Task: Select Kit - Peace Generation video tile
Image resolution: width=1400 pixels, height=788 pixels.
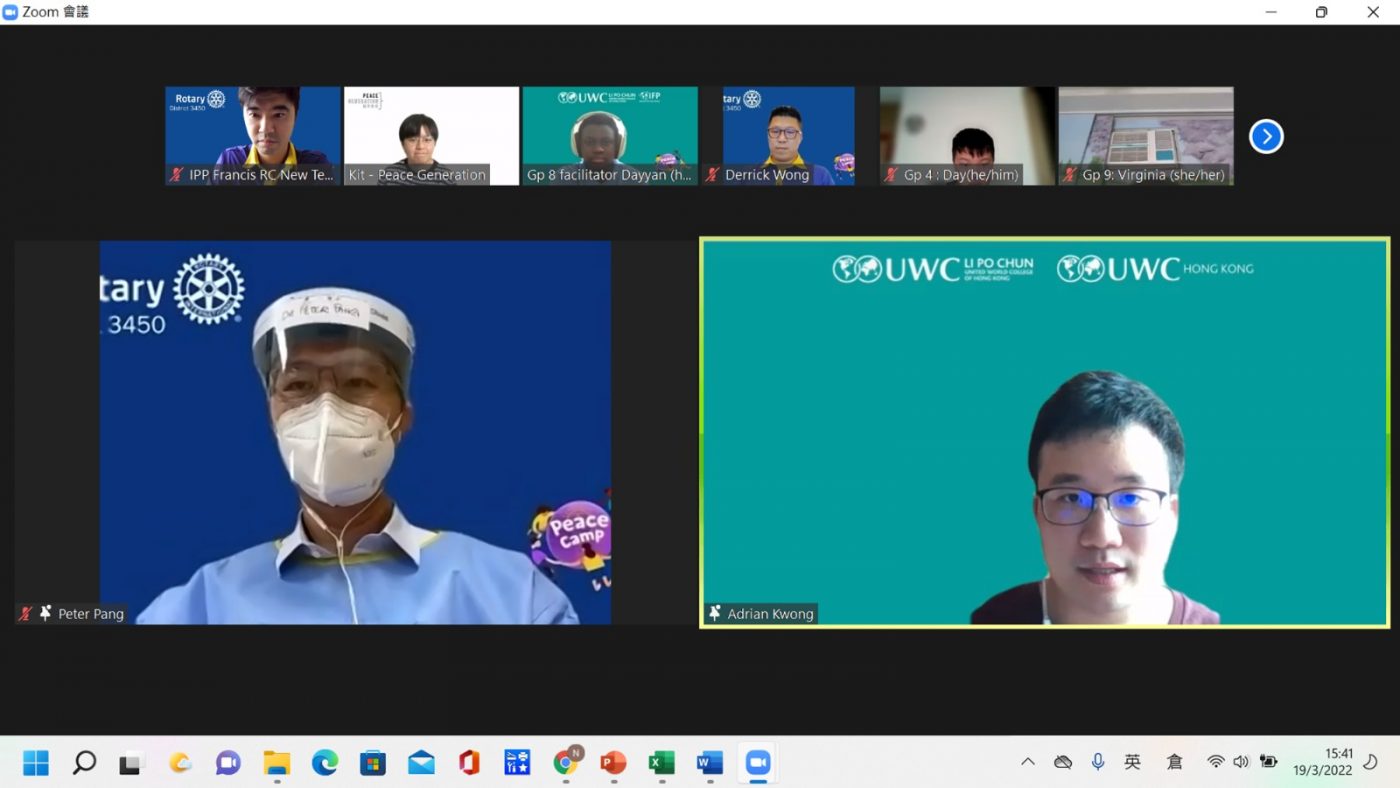Action: pyautogui.click(x=432, y=136)
